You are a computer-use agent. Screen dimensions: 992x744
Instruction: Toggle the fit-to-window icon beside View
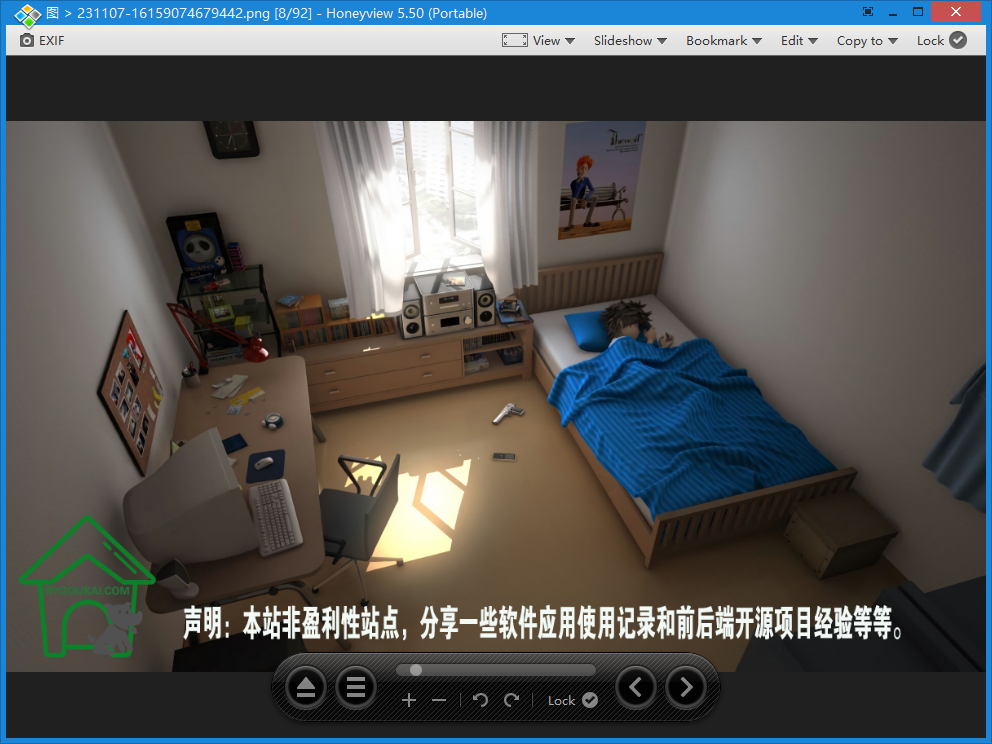point(514,40)
